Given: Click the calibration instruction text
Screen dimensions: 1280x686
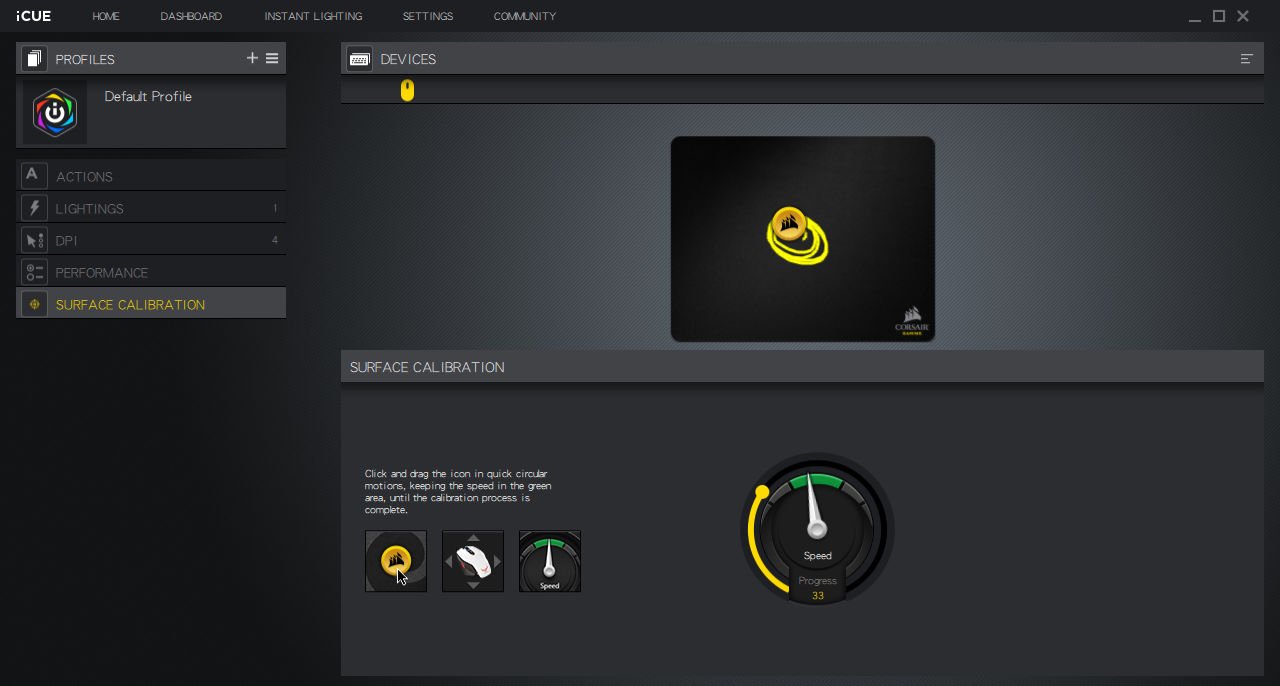Looking at the screenshot, I should click(x=458, y=492).
